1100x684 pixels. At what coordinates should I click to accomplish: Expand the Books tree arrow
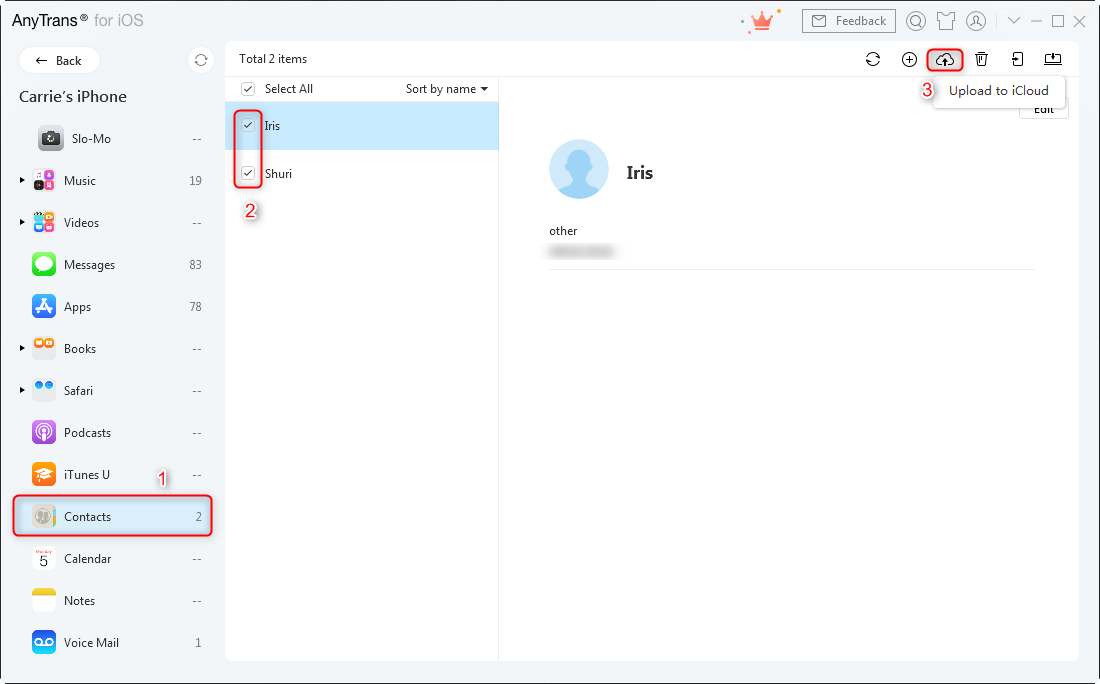tap(22, 348)
